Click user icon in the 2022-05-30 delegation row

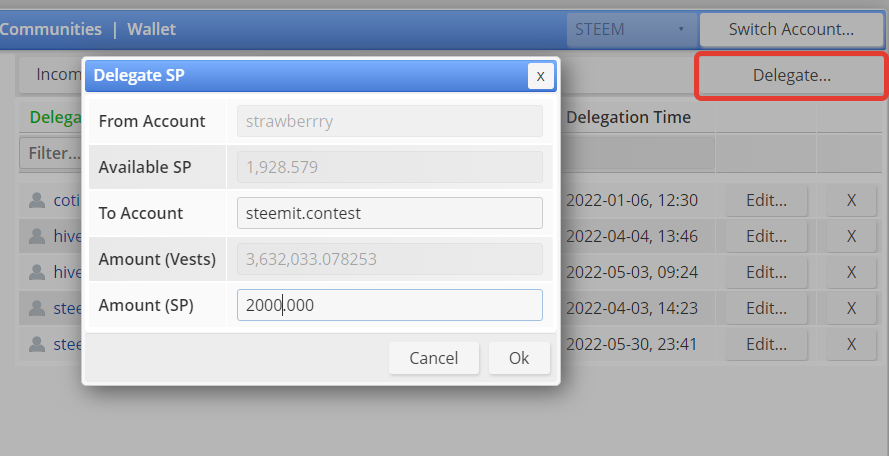(x=38, y=344)
